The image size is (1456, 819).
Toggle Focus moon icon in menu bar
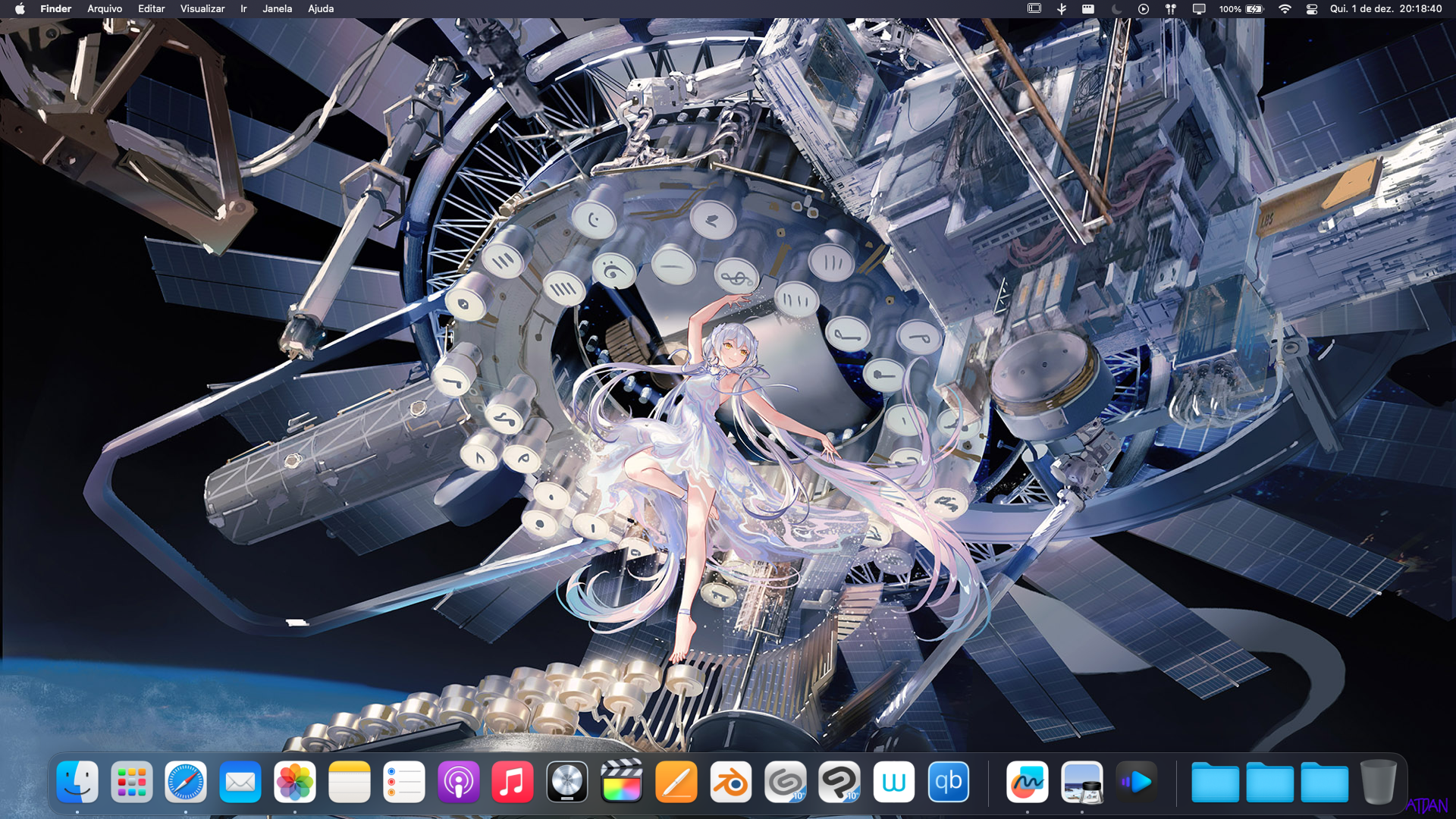(1116, 9)
